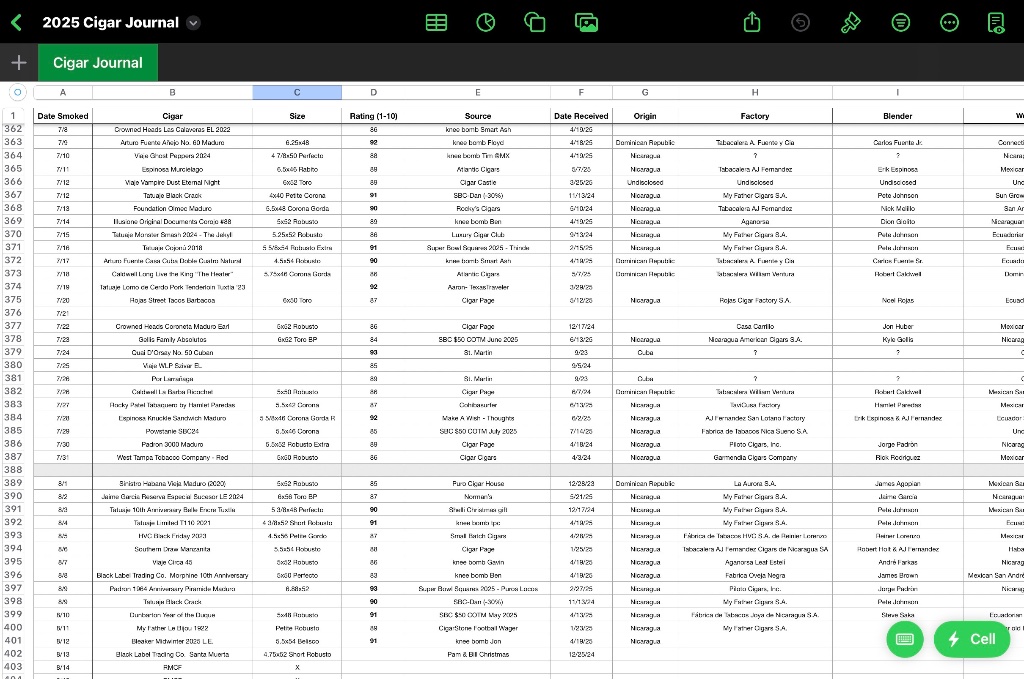Undo the last action
This screenshot has width=1024, height=679.
800,22
